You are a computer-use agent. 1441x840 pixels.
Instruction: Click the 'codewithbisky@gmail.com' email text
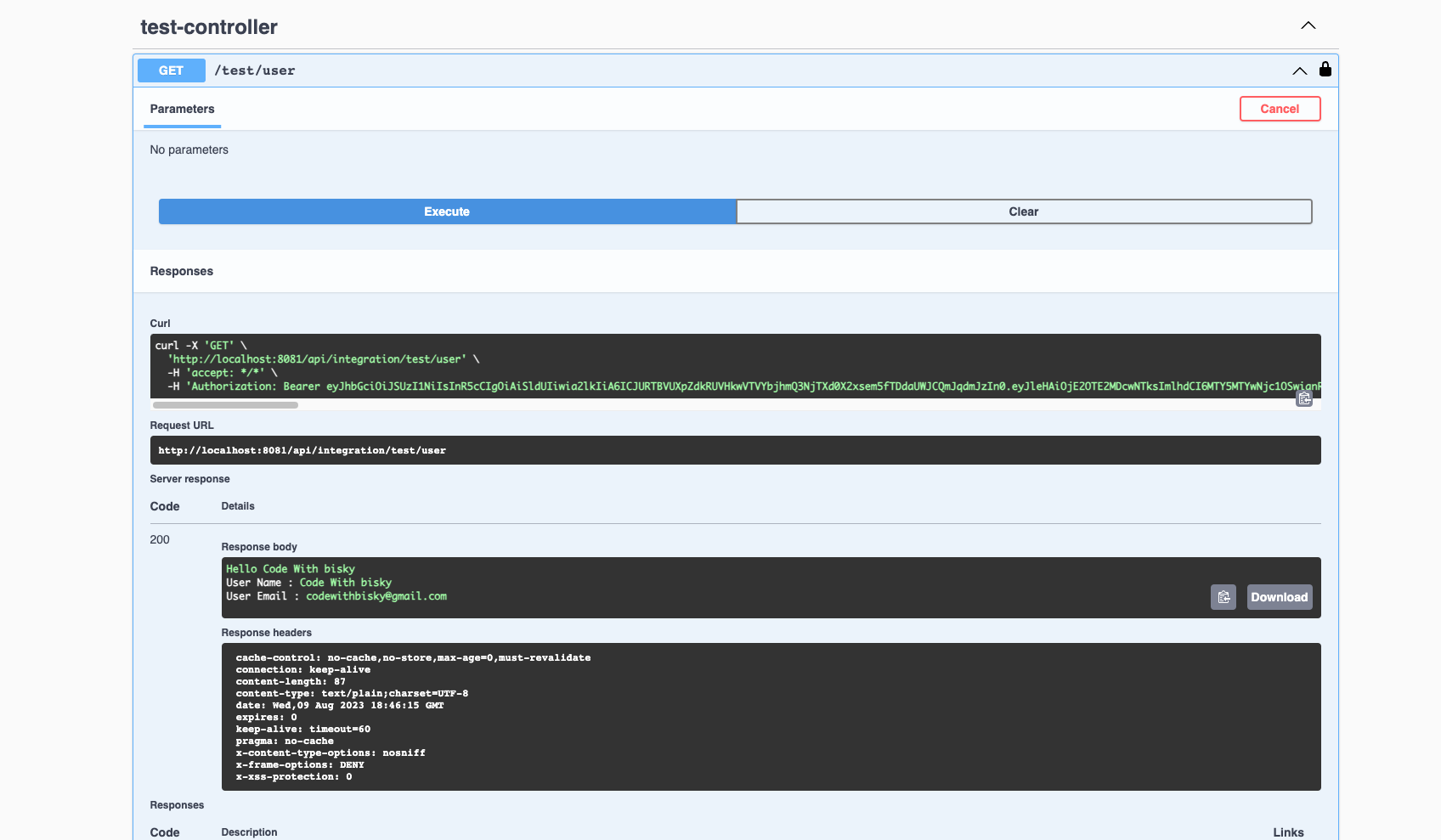(376, 596)
